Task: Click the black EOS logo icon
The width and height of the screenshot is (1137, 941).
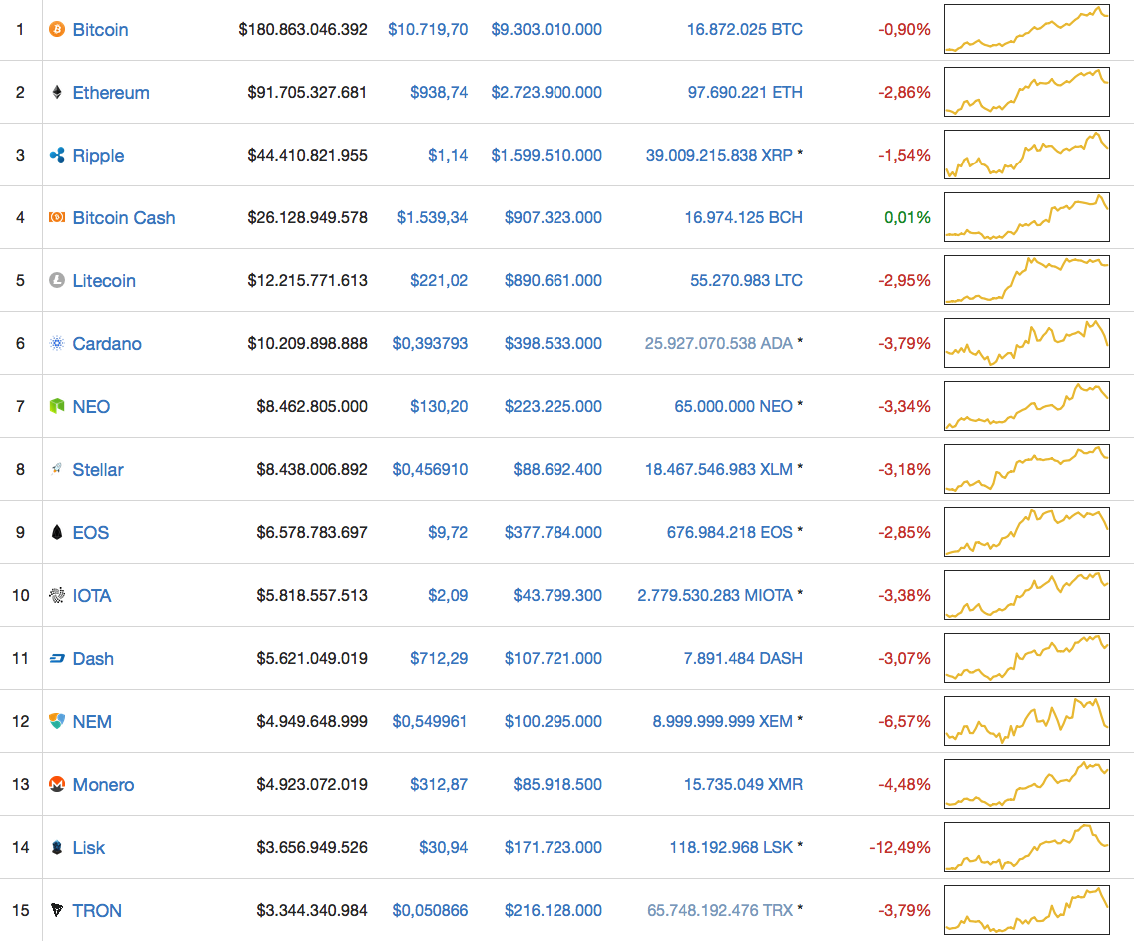Action: pos(57,532)
